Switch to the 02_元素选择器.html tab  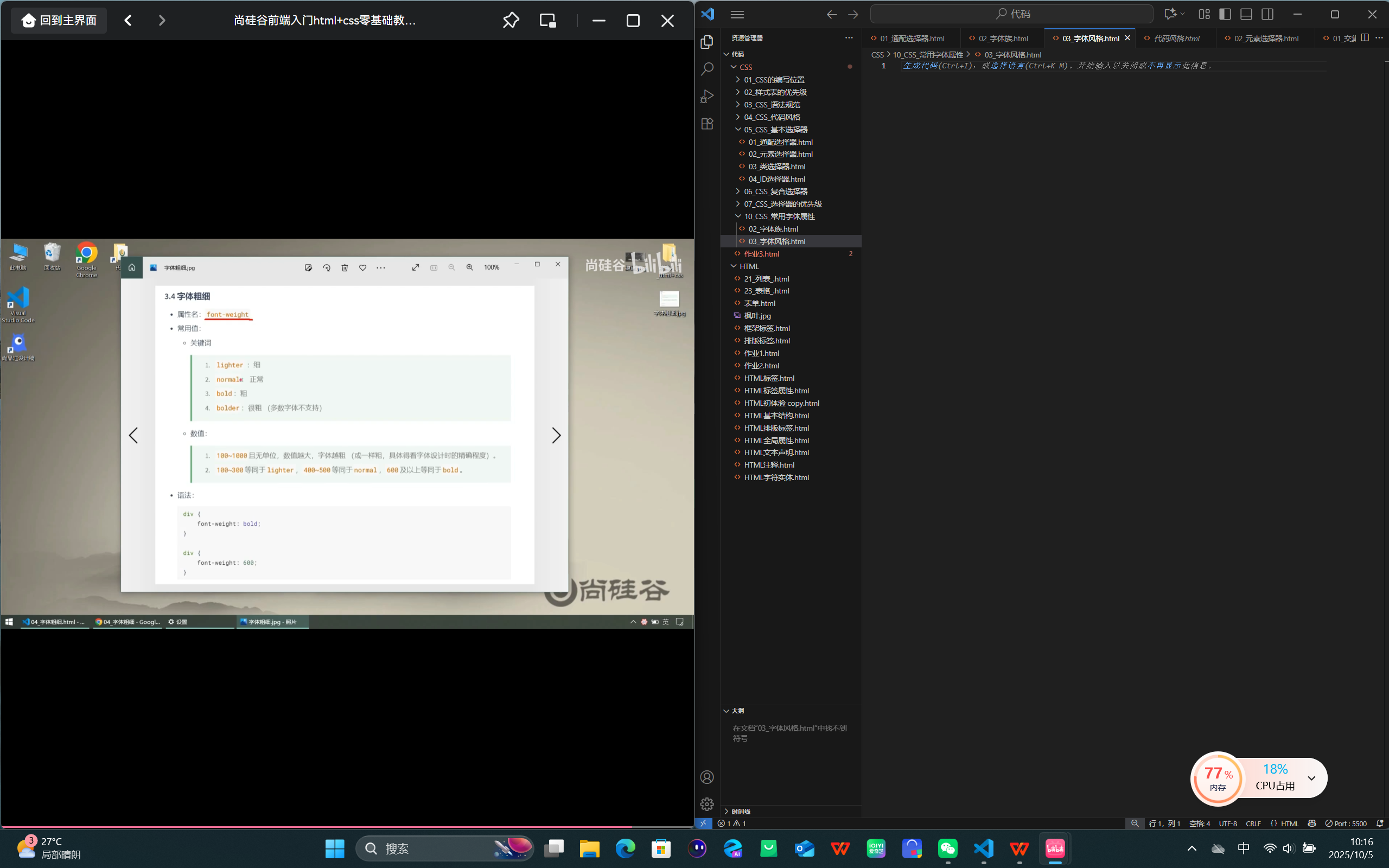point(1266,39)
